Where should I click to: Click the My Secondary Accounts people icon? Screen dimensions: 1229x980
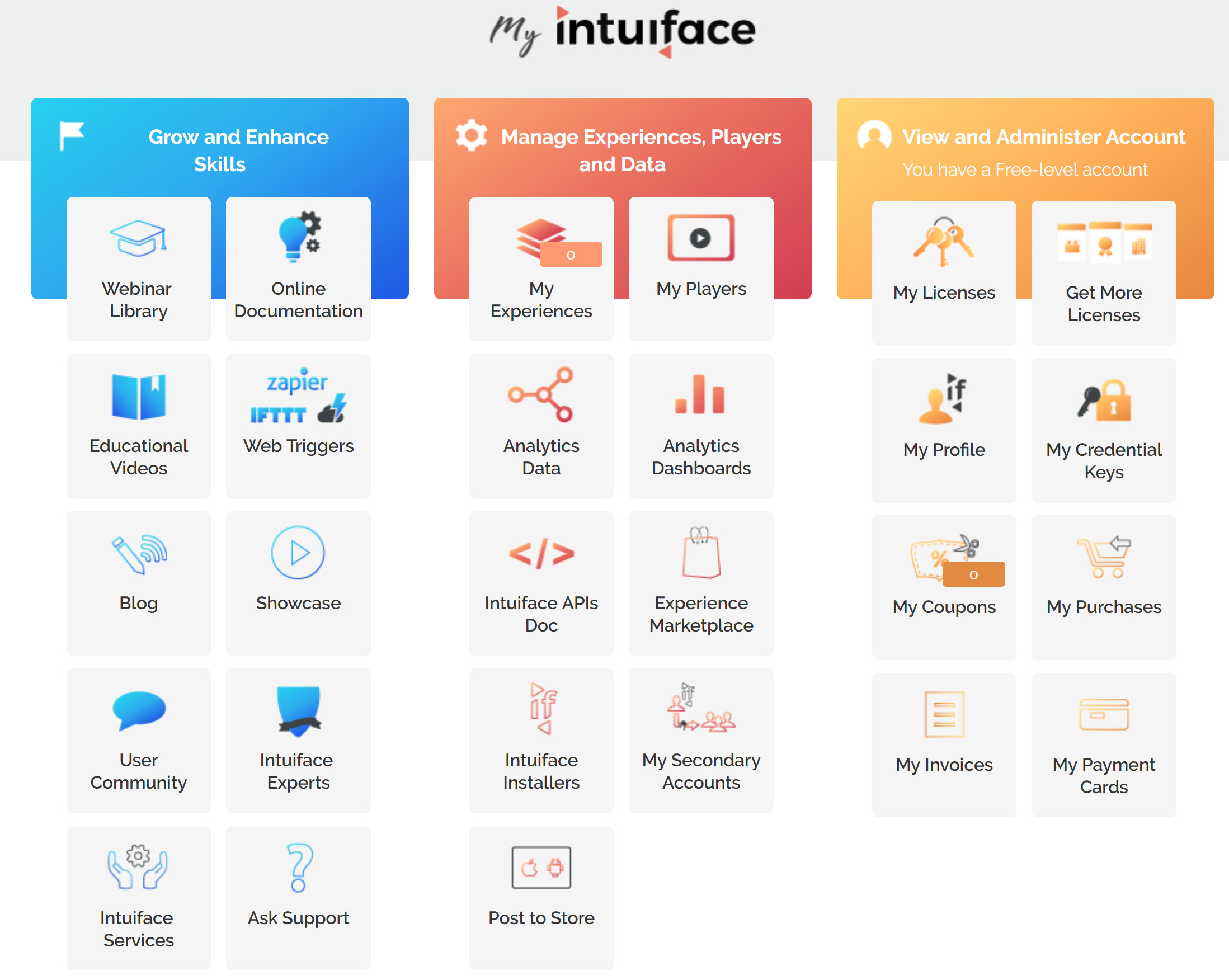pos(700,707)
